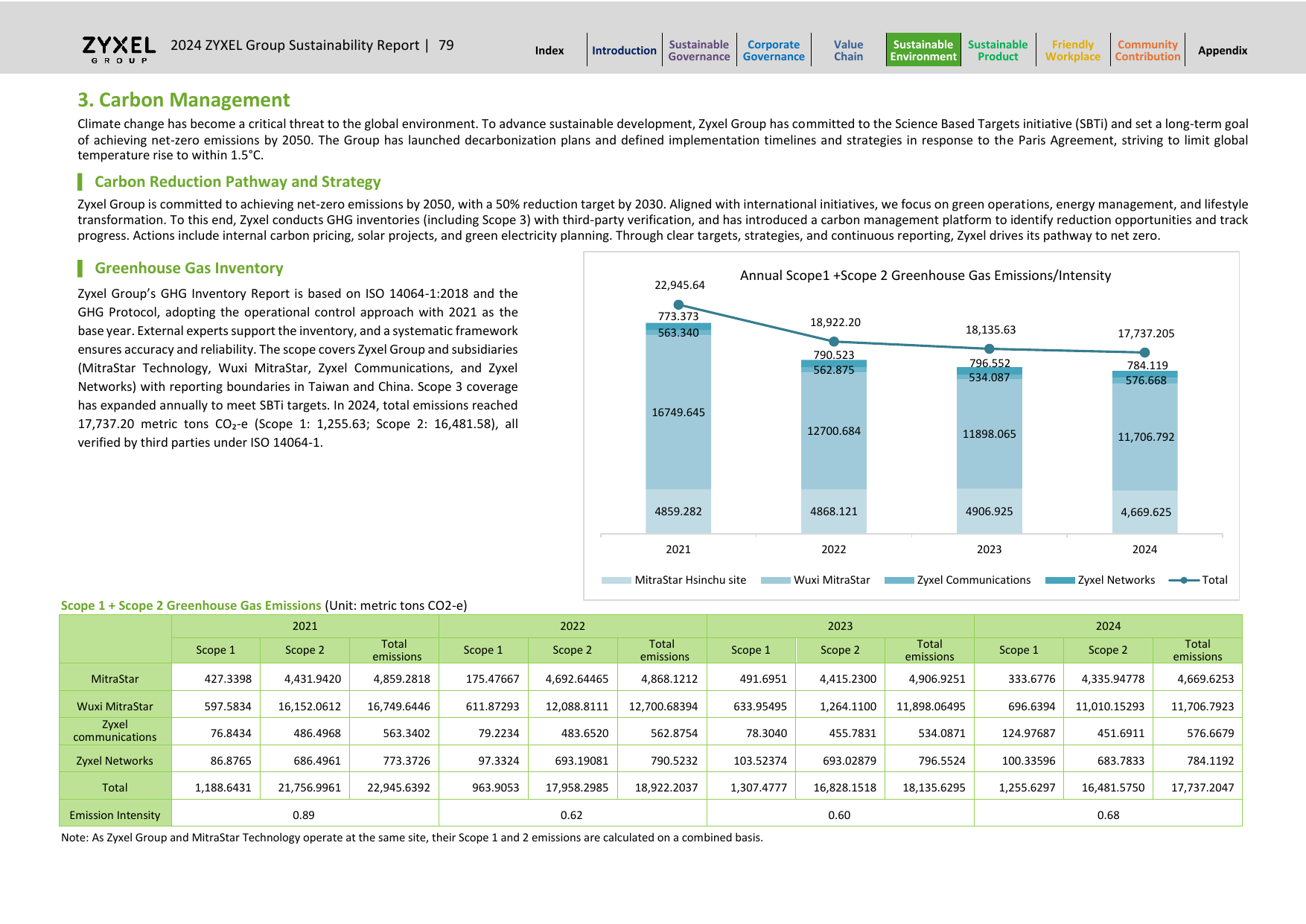Click the Total line legend marker
Screen dimensions: 1306x924
[1184, 580]
